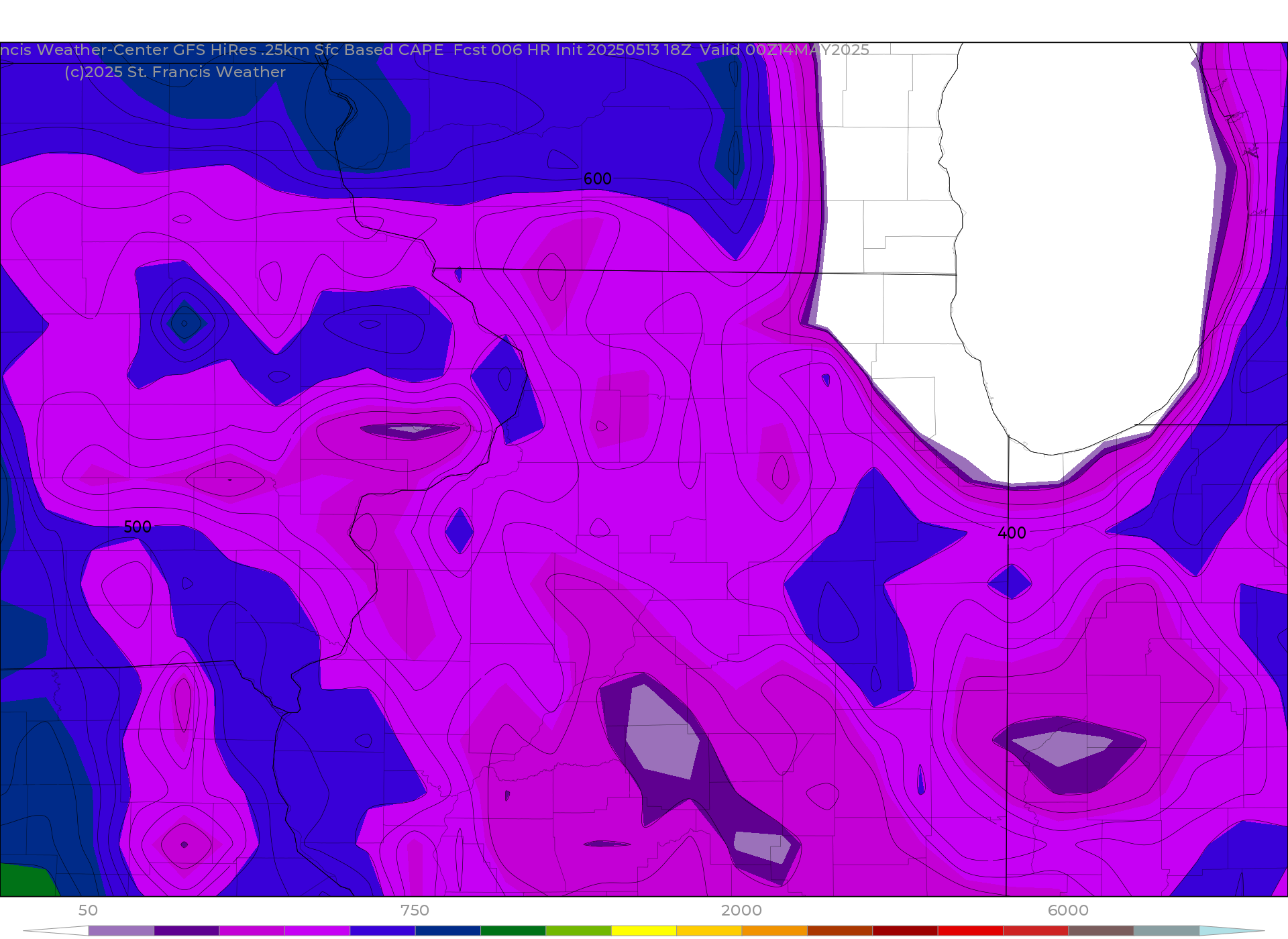
Task: Click the 500 contour label
Action: pos(138,527)
